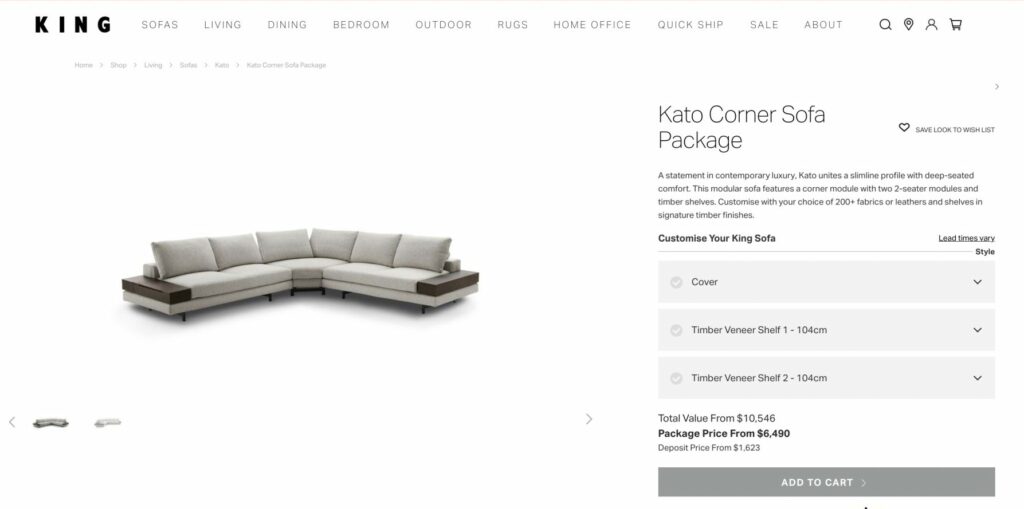Toggle the Cover option check circle
This screenshot has width=1024, height=509.
pyautogui.click(x=677, y=282)
